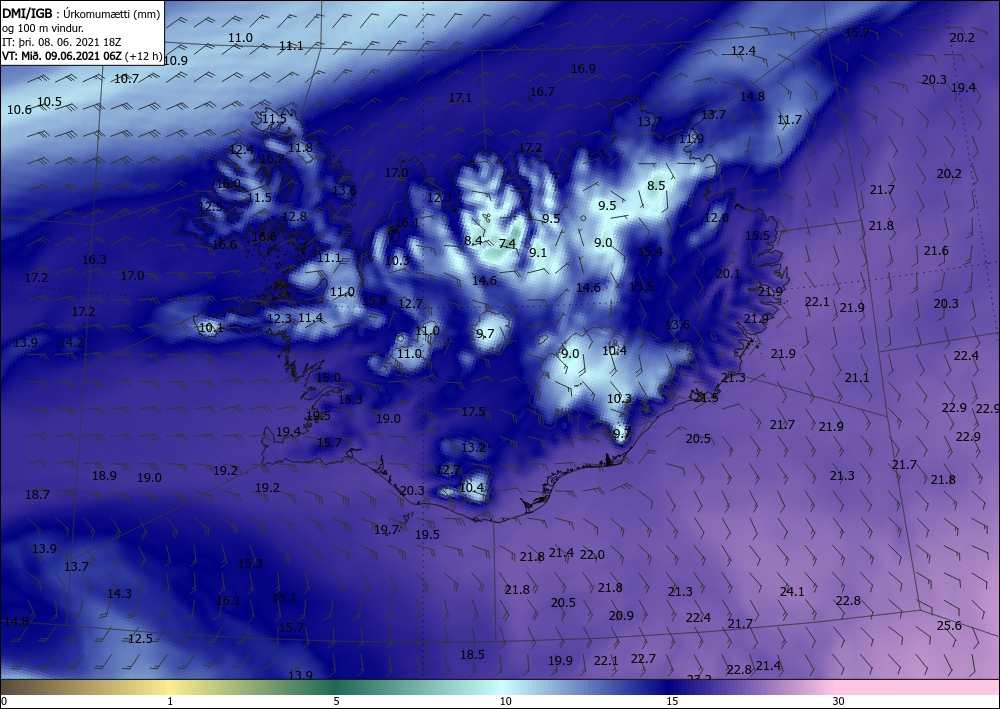Click the 5 mark on the color scale
The width and height of the screenshot is (1000, 709).
pos(336,701)
